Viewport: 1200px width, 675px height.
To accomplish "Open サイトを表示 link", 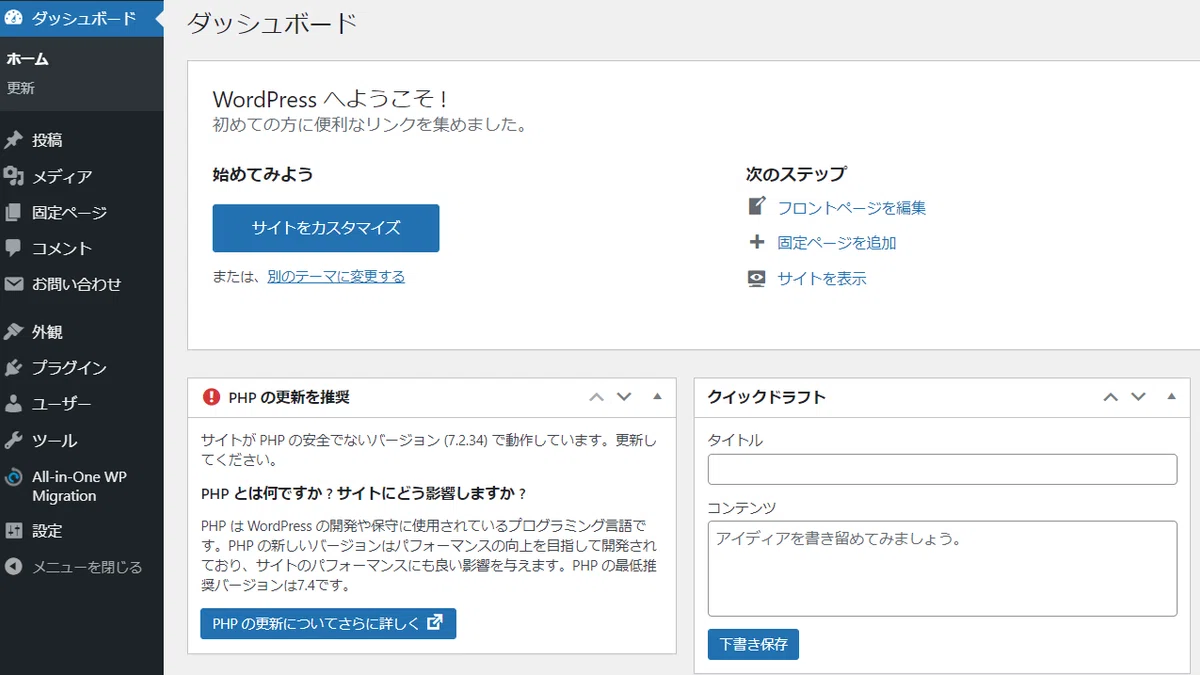I will click(x=822, y=279).
